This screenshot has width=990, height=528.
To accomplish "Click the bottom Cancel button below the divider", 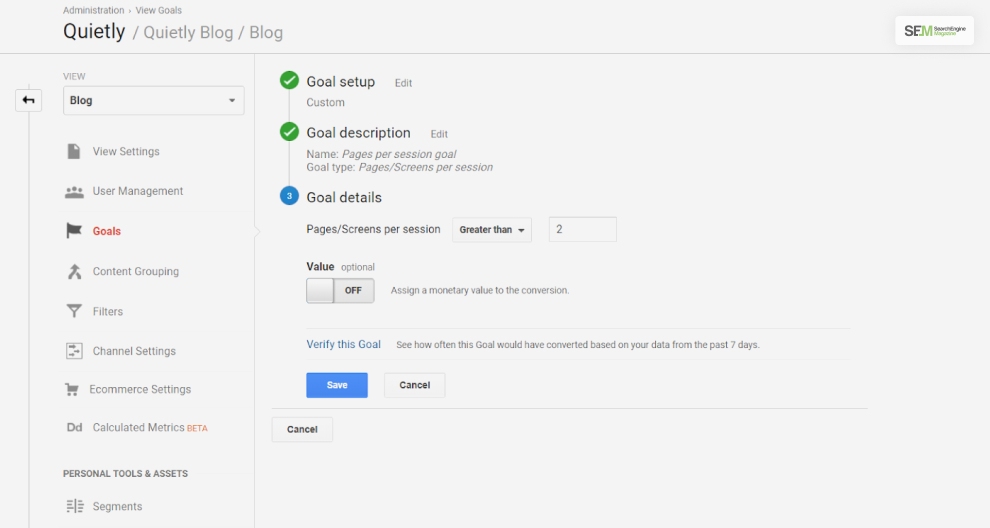I will tap(302, 429).
